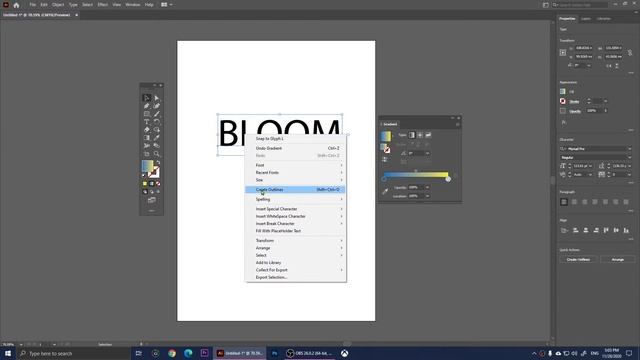Select the Rectangle tool
This screenshot has width=640, height=360.
coord(147,114)
